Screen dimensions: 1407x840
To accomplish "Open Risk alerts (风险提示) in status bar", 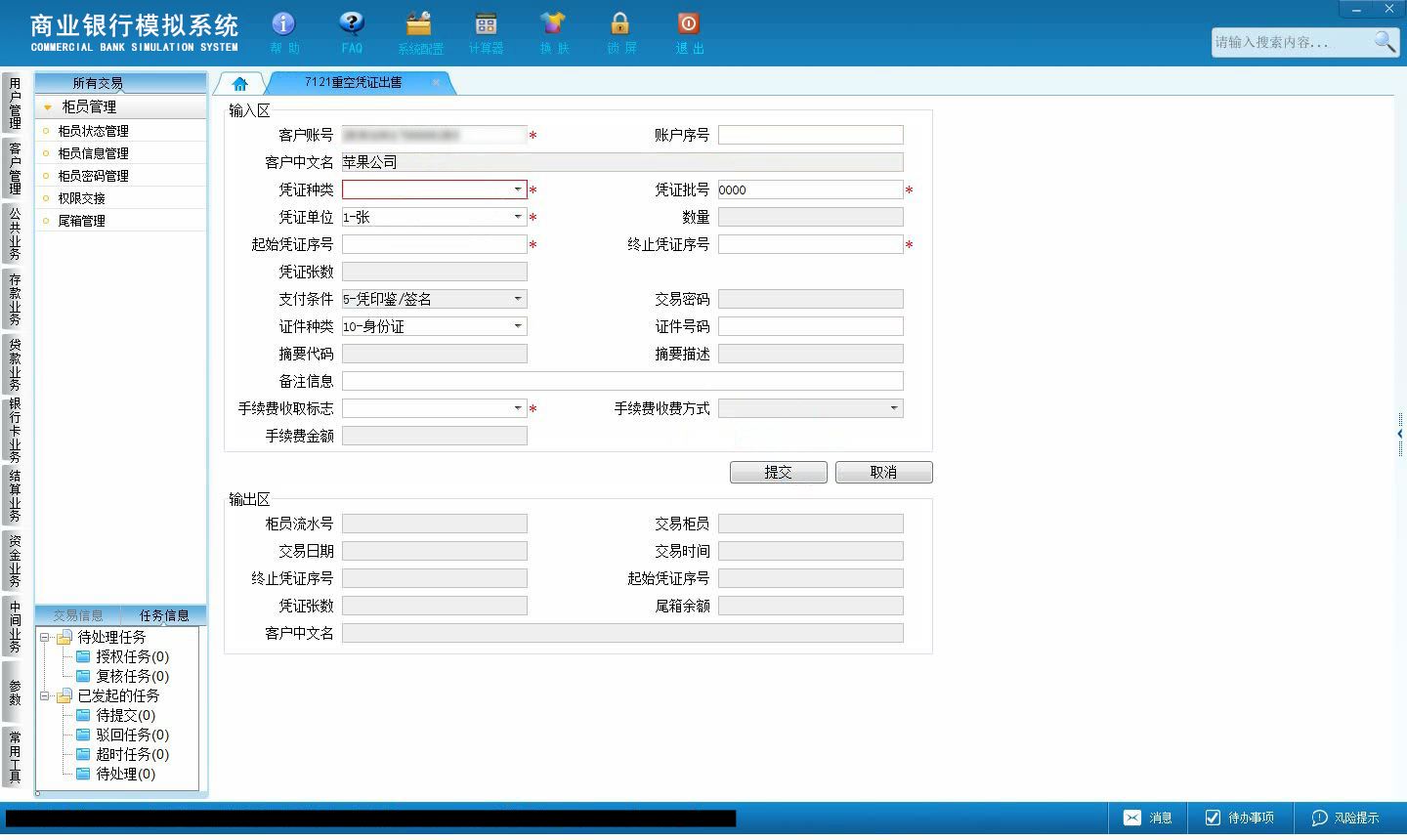I will [x=1345, y=818].
